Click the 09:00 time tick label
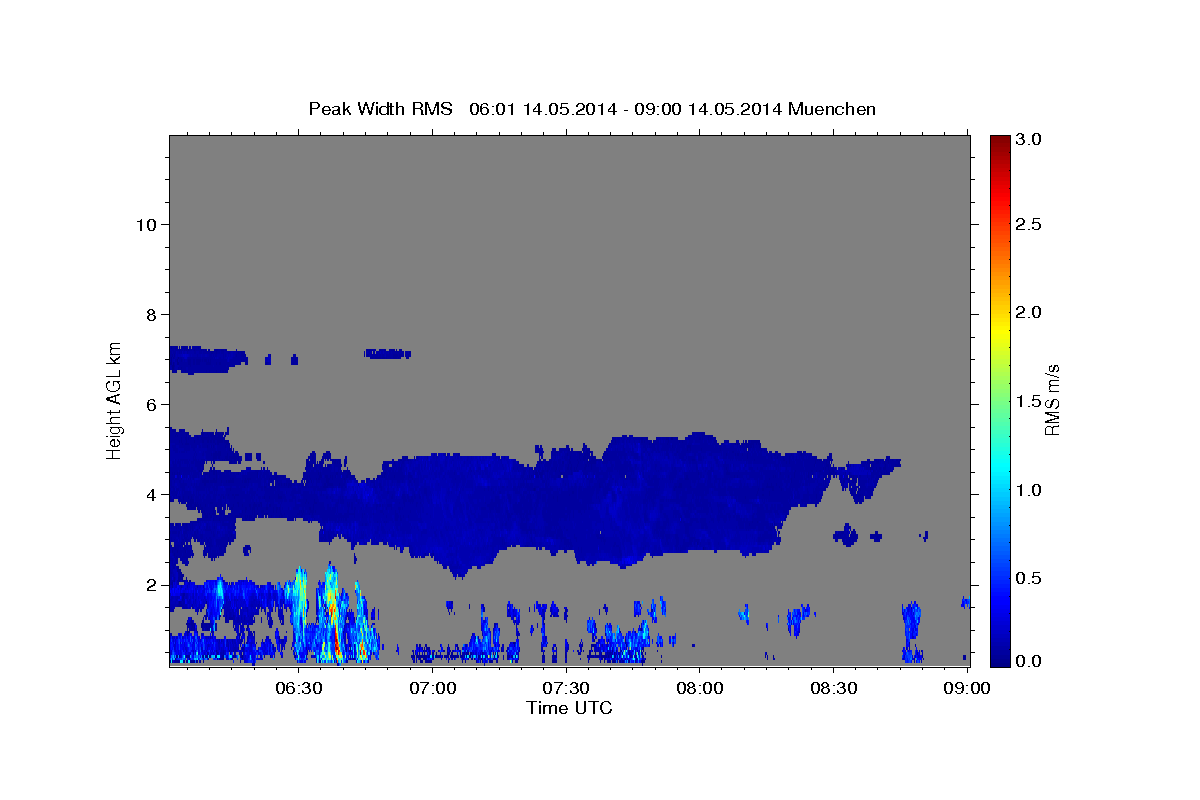This screenshot has width=1200, height=800. tap(968, 688)
